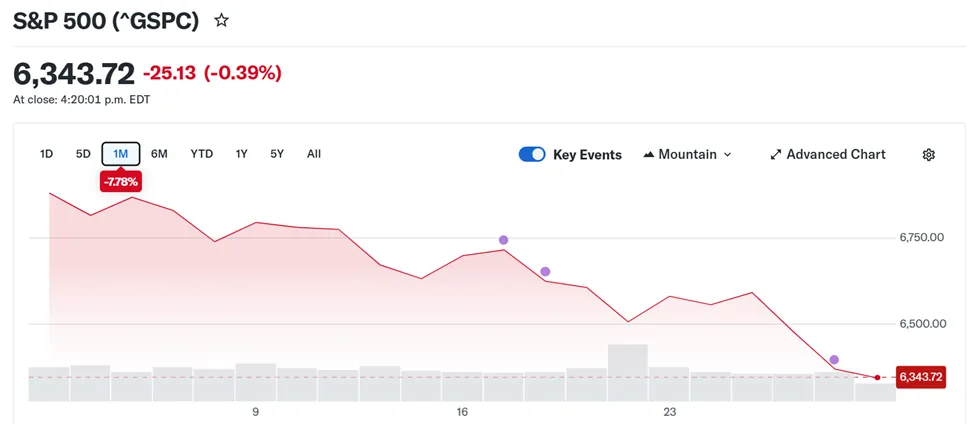Viewport: 975px width, 424px height.
Task: Star S&P 500 to add to watchlist
Action: tap(222, 20)
